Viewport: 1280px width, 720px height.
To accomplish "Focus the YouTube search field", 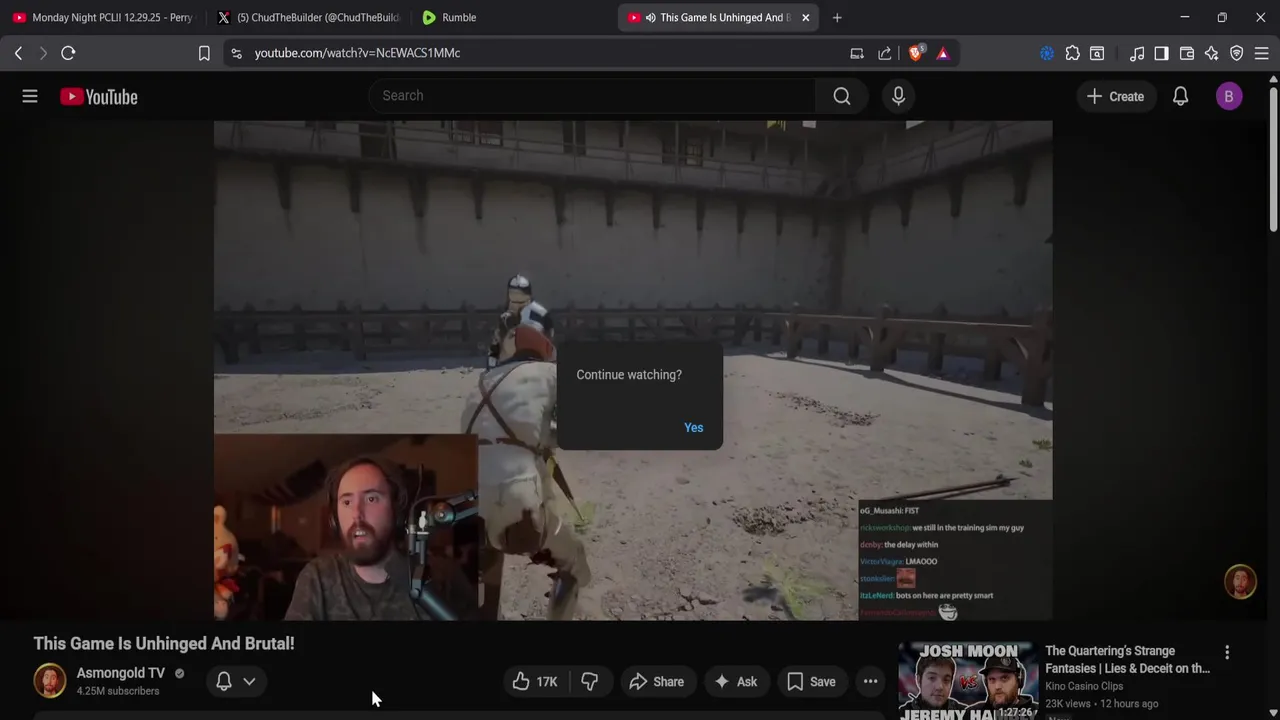I will pos(592,96).
